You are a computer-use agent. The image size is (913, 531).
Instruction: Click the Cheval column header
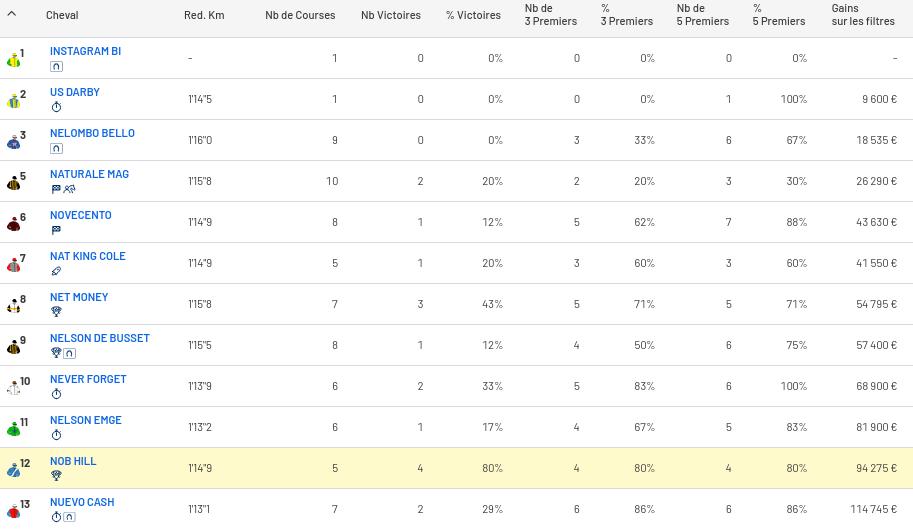pyautogui.click(x=62, y=15)
